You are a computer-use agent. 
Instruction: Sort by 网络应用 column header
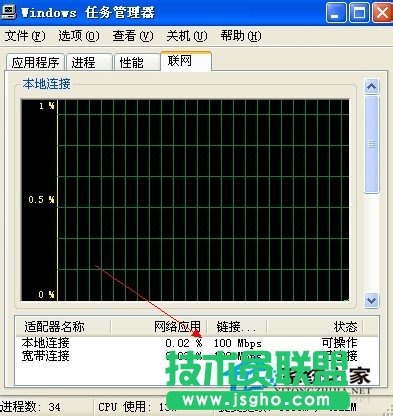159,327
